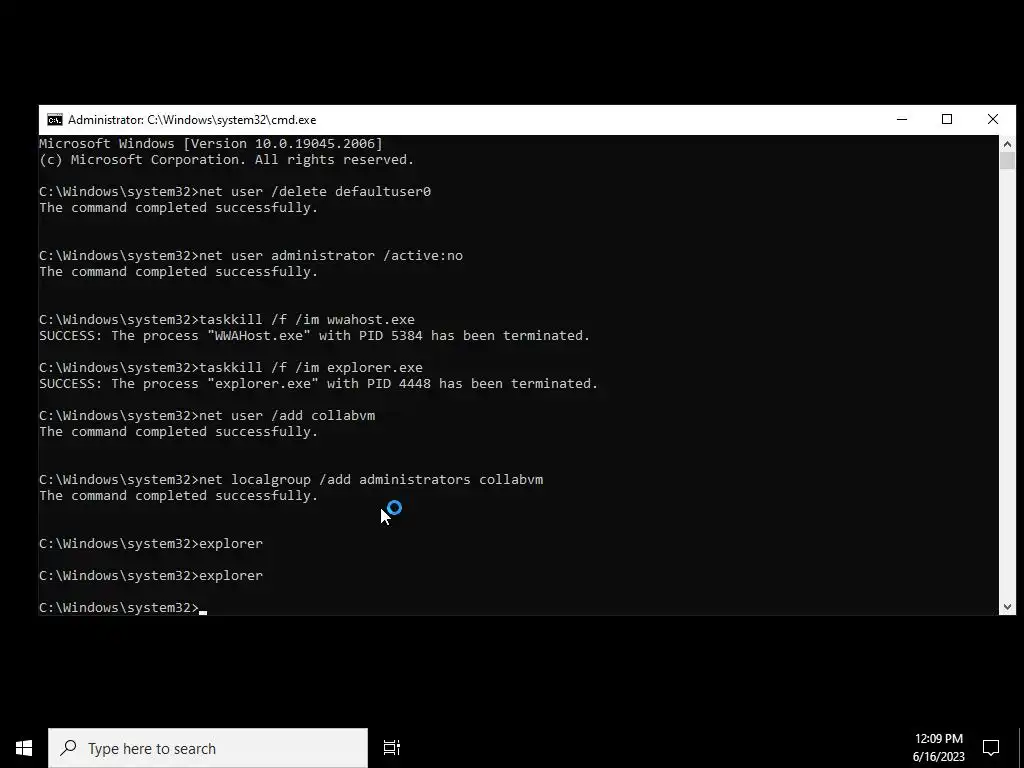The height and width of the screenshot is (768, 1024).
Task: Open the Windows Start menu
Action: tap(24, 748)
